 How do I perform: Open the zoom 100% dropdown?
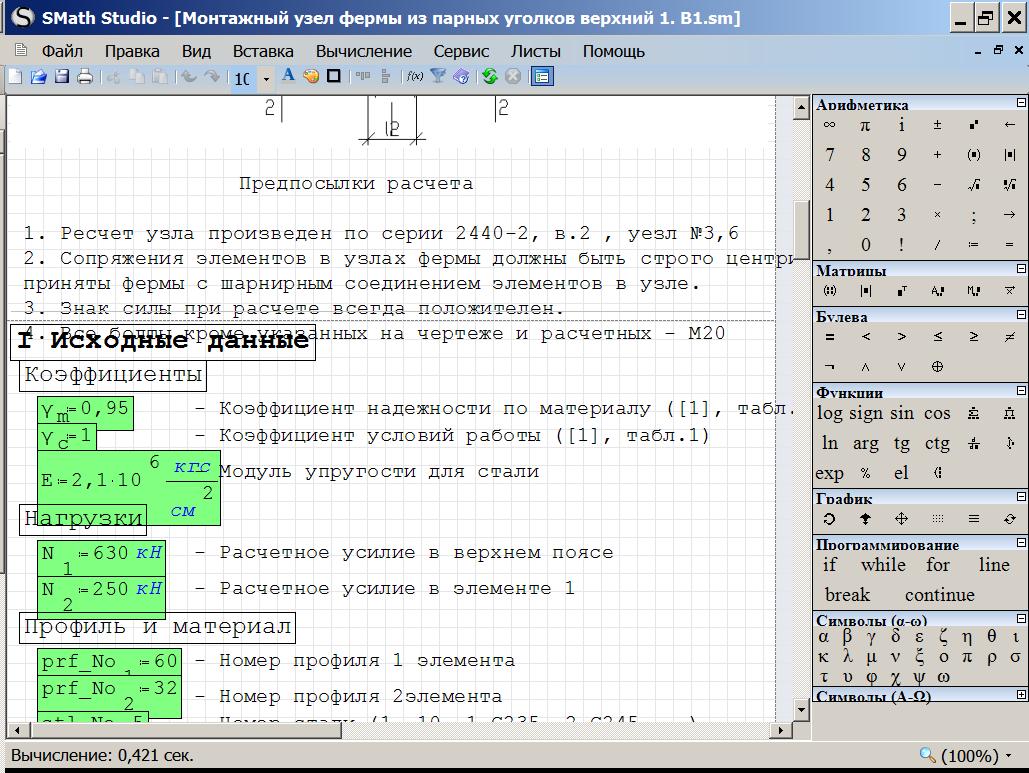click(x=1008, y=756)
